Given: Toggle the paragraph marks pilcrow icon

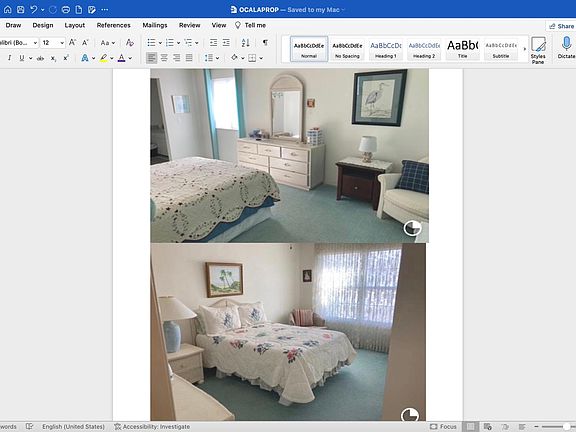Looking at the screenshot, I should pos(265,43).
